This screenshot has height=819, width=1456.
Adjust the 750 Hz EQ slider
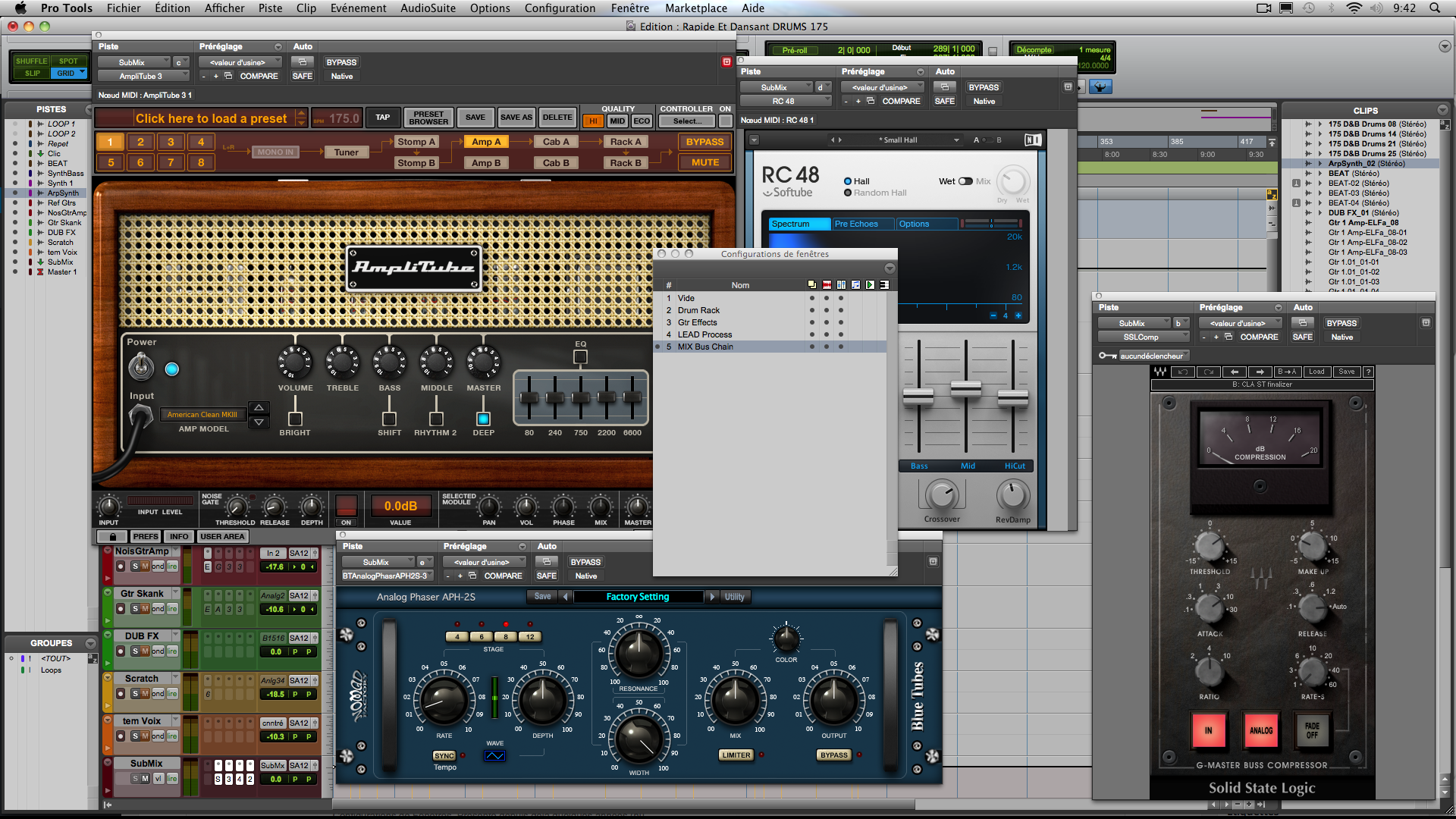coord(581,397)
